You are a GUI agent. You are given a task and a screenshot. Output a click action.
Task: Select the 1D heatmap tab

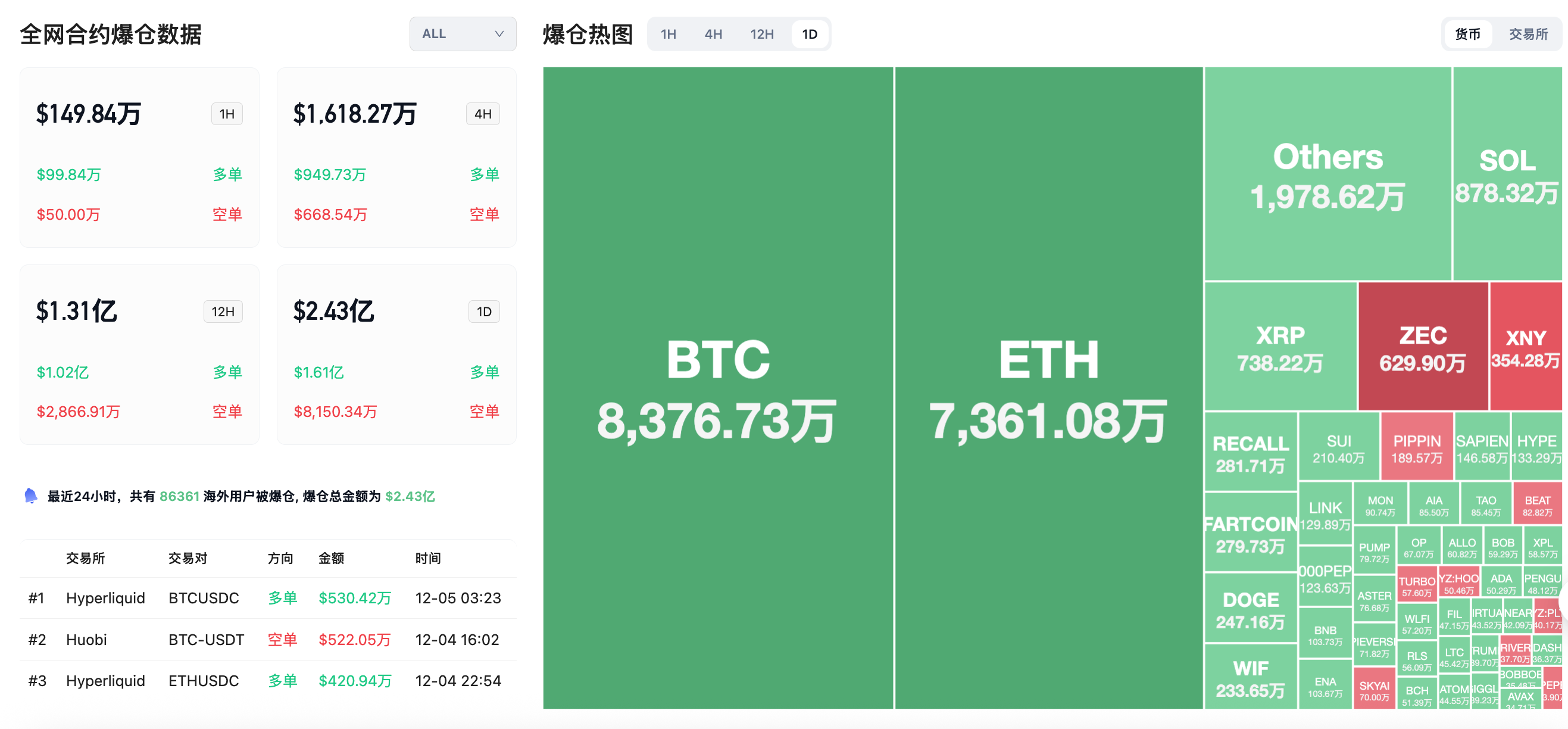(x=810, y=34)
